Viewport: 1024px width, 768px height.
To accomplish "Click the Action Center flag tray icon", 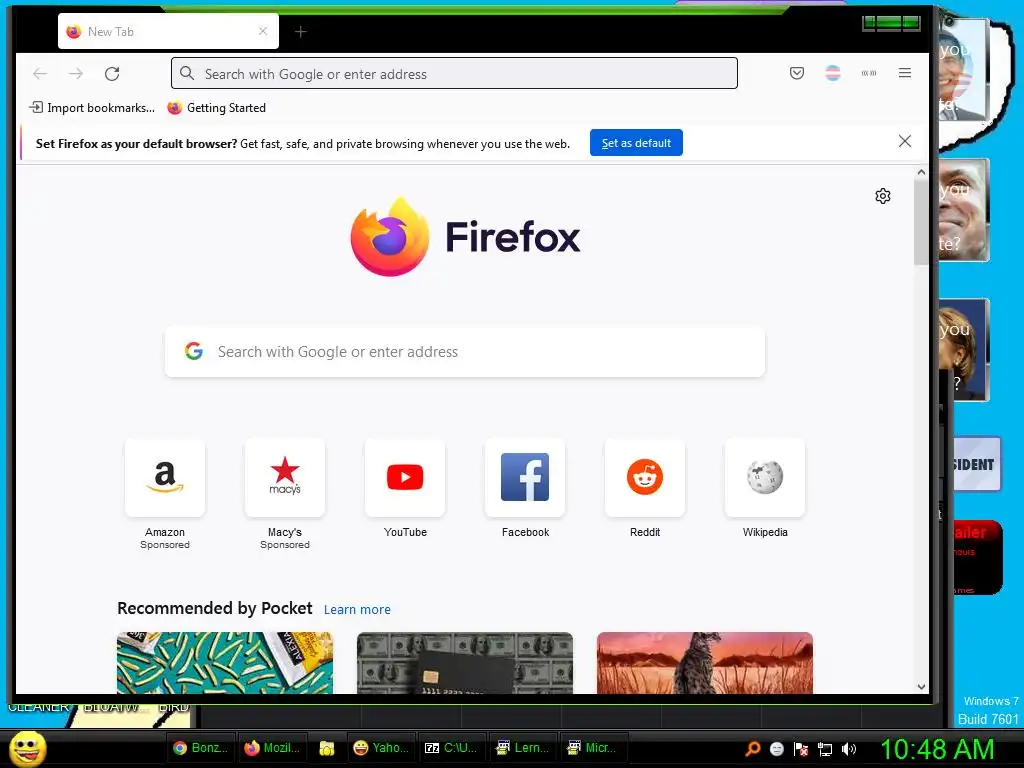I will (801, 748).
